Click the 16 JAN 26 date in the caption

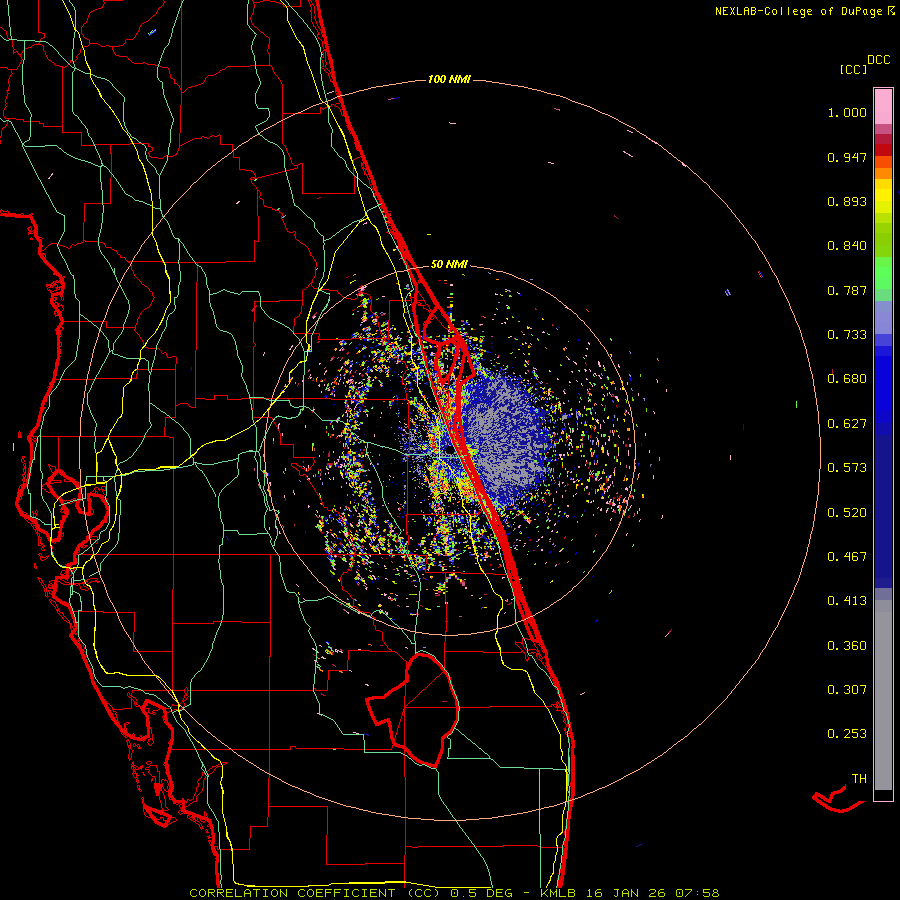(624, 893)
